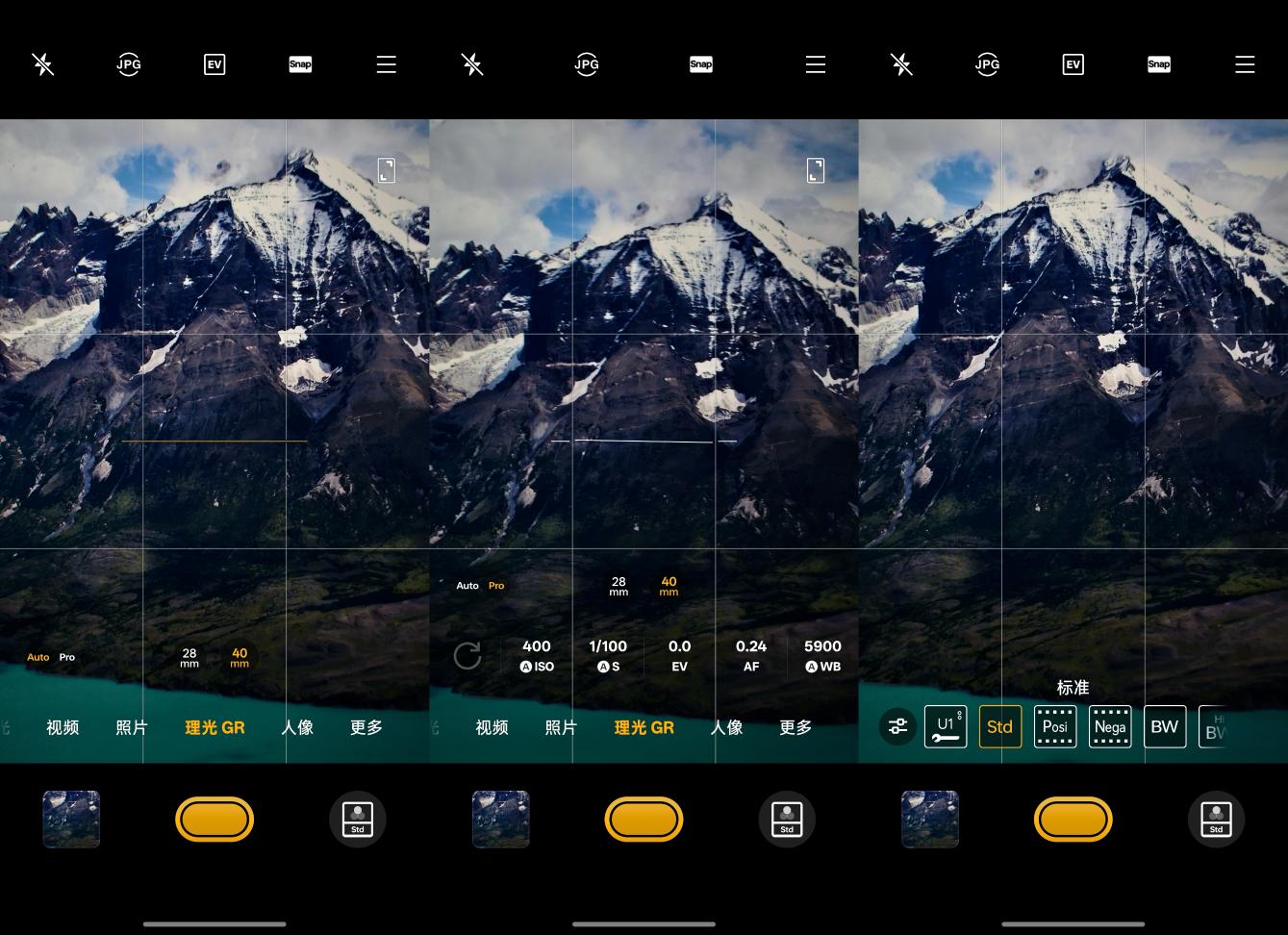Open gallery thumbnail in the filter screen
The height and width of the screenshot is (935, 1288).
coord(930,820)
